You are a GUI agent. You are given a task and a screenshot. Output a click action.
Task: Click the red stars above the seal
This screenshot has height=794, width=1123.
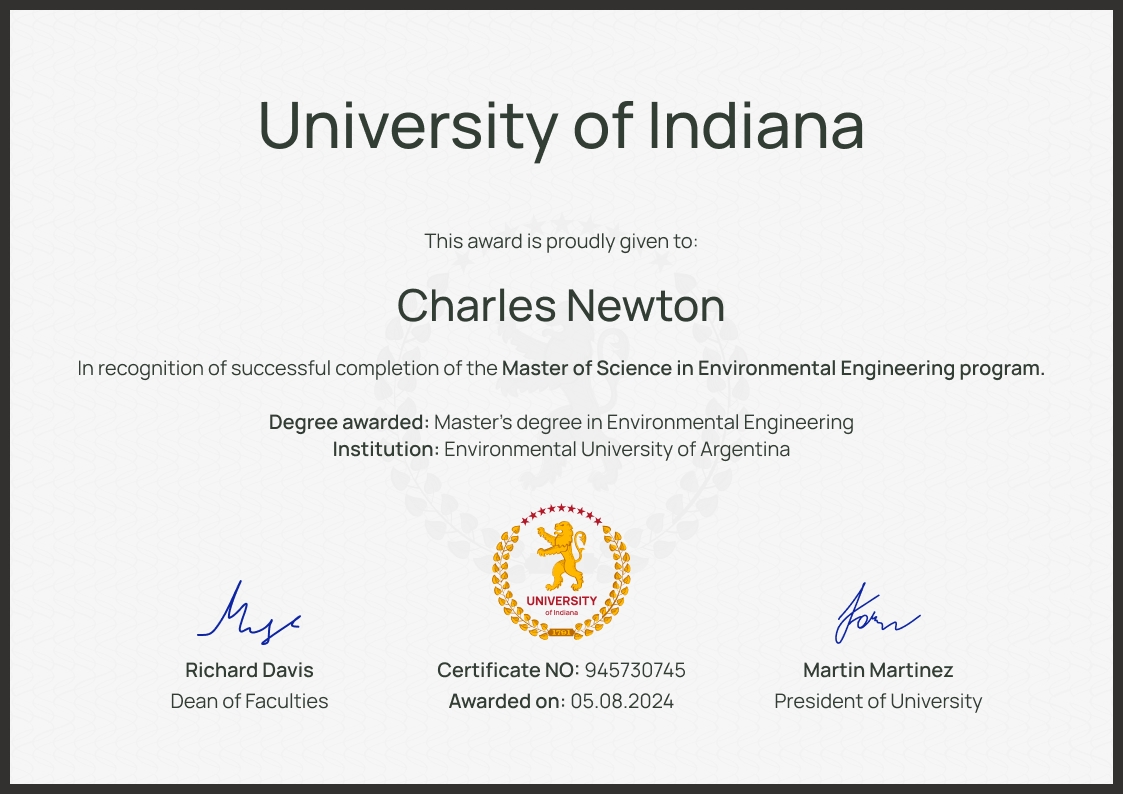click(x=561, y=510)
